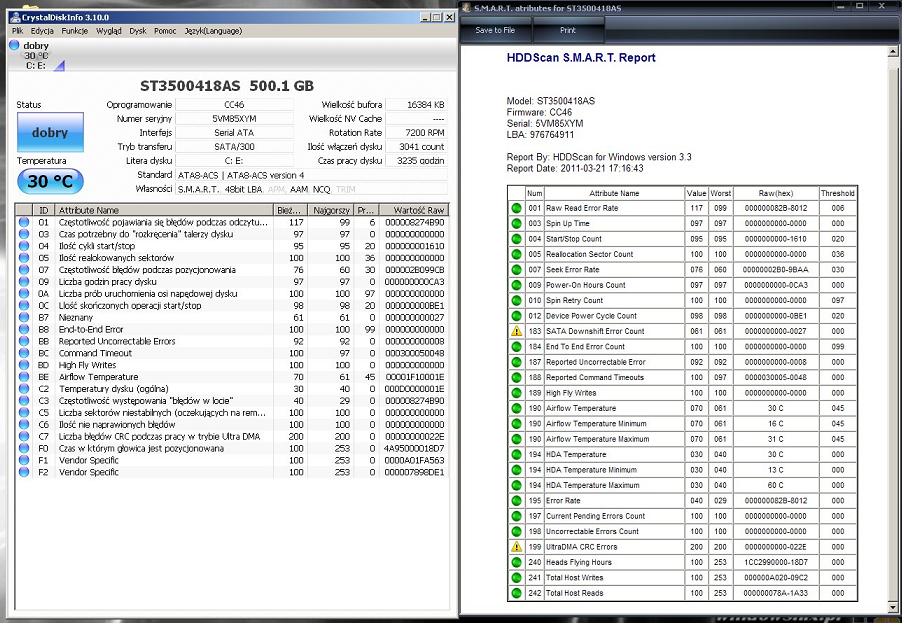This screenshot has width=904, height=630.
Task: Click the Threshold column header in HDDScan
Action: point(838,193)
